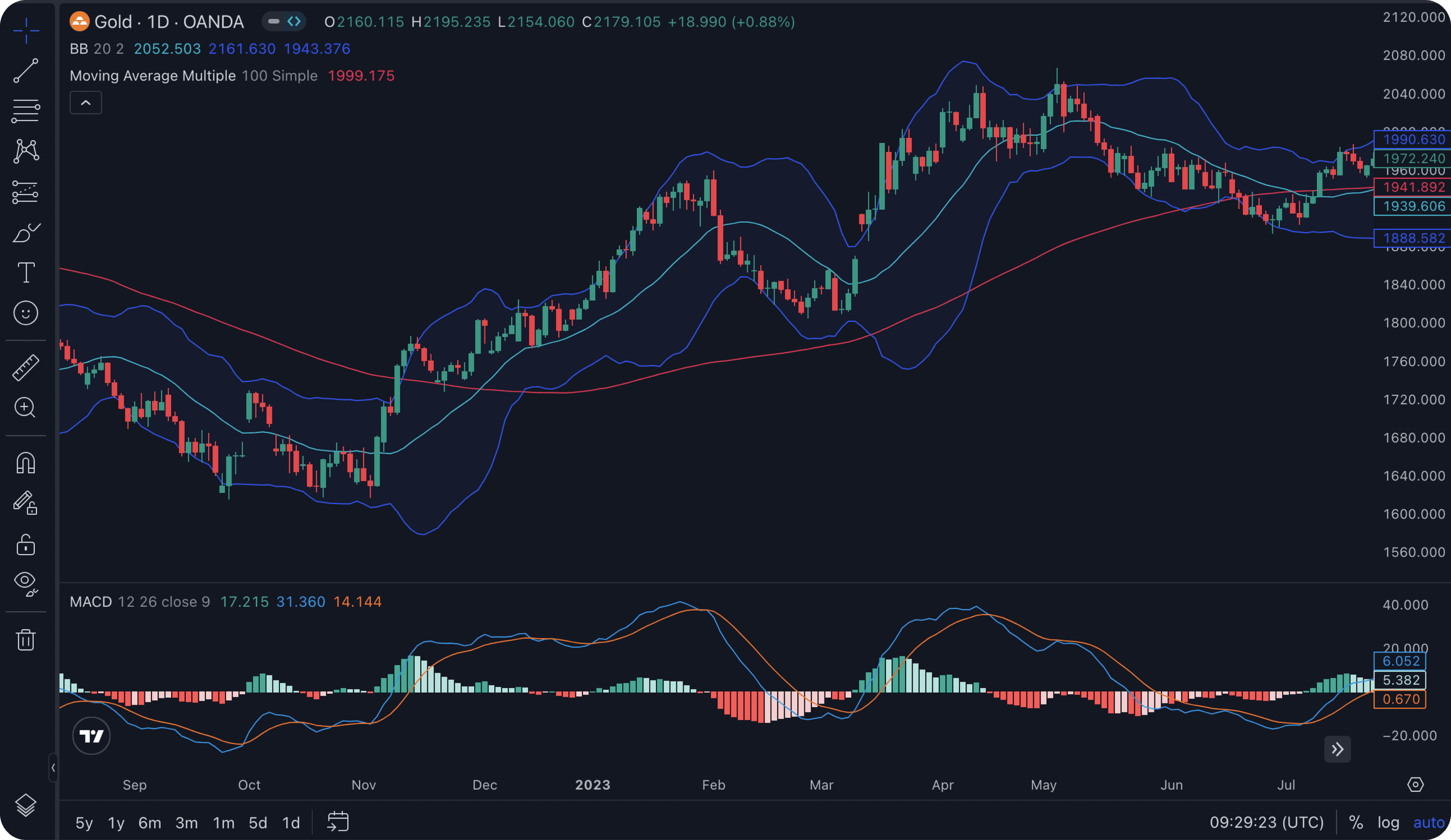The width and height of the screenshot is (1451, 840).
Task: Toggle auto scale mode
Action: pyautogui.click(x=1429, y=822)
